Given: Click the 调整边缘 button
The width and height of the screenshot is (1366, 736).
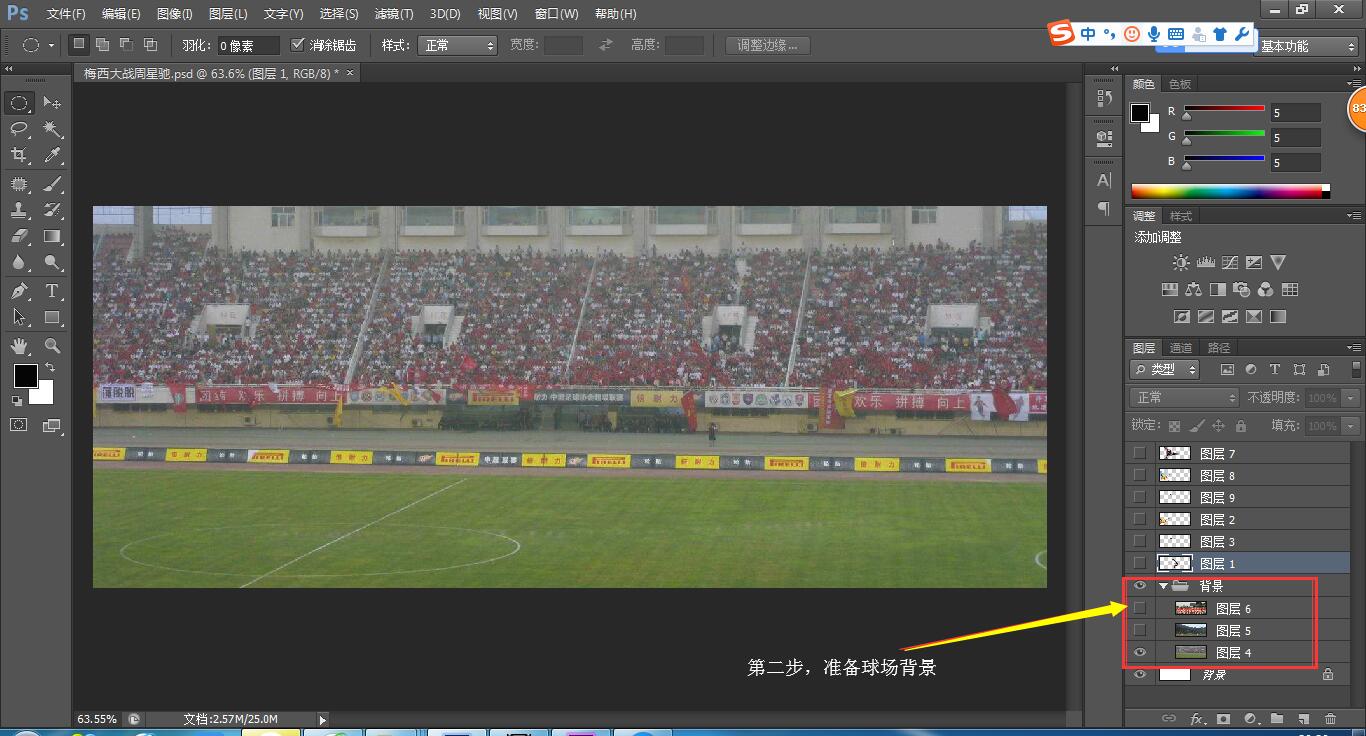Looking at the screenshot, I should coord(768,45).
